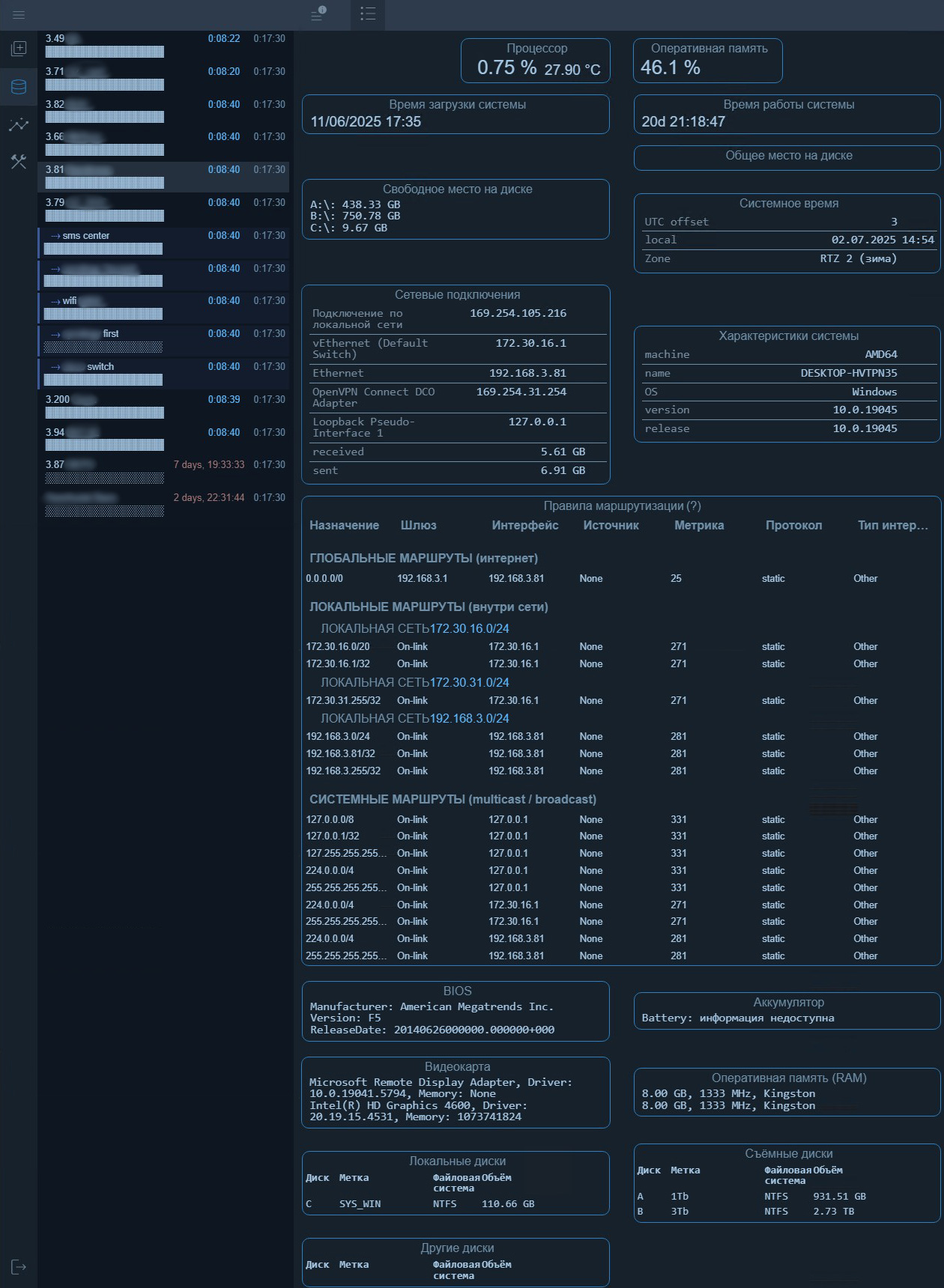Click the add new item plus icon

(19, 49)
